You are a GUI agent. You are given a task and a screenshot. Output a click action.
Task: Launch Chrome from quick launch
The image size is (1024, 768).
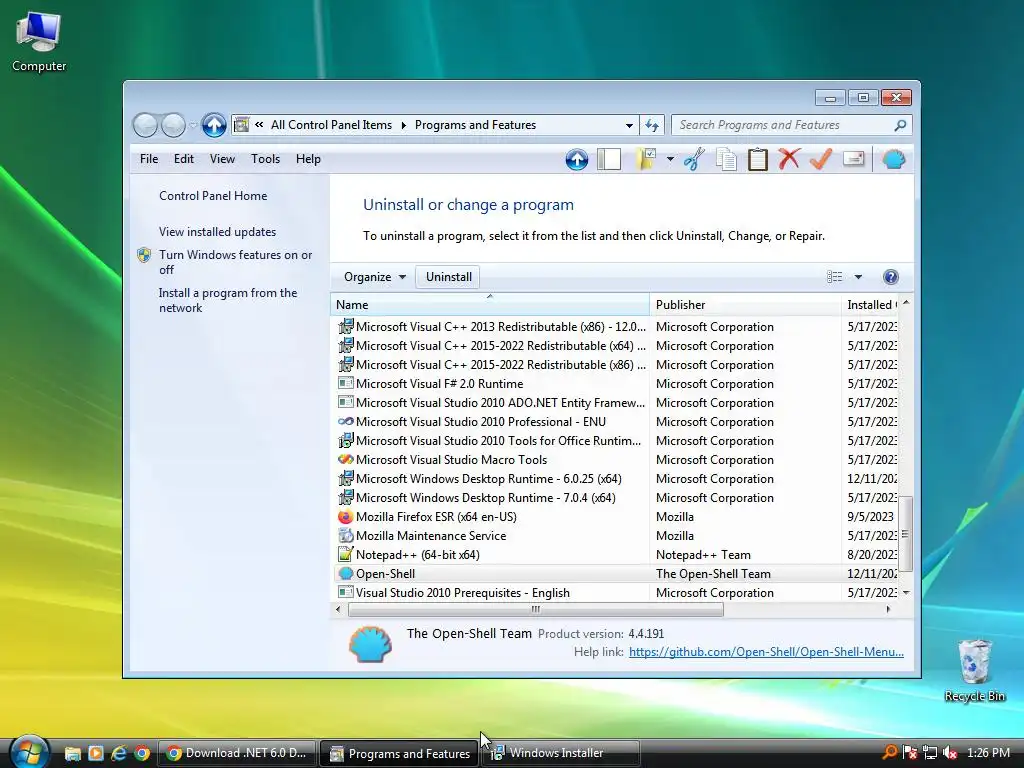tap(142, 753)
